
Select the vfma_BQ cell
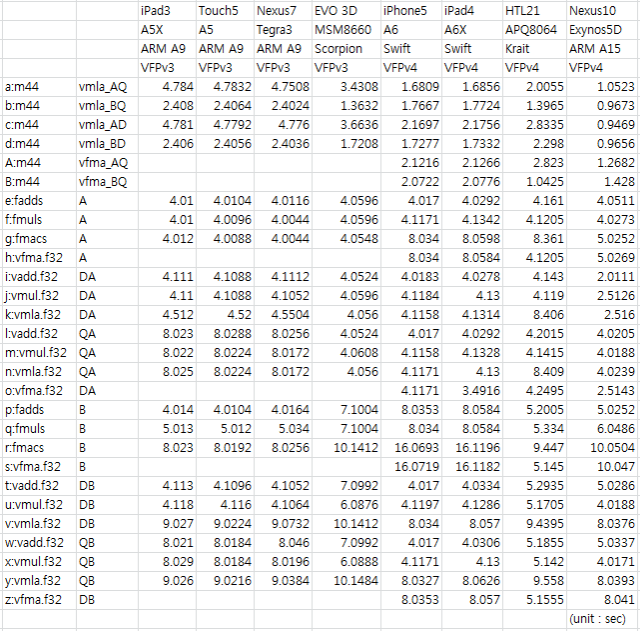[107, 182]
